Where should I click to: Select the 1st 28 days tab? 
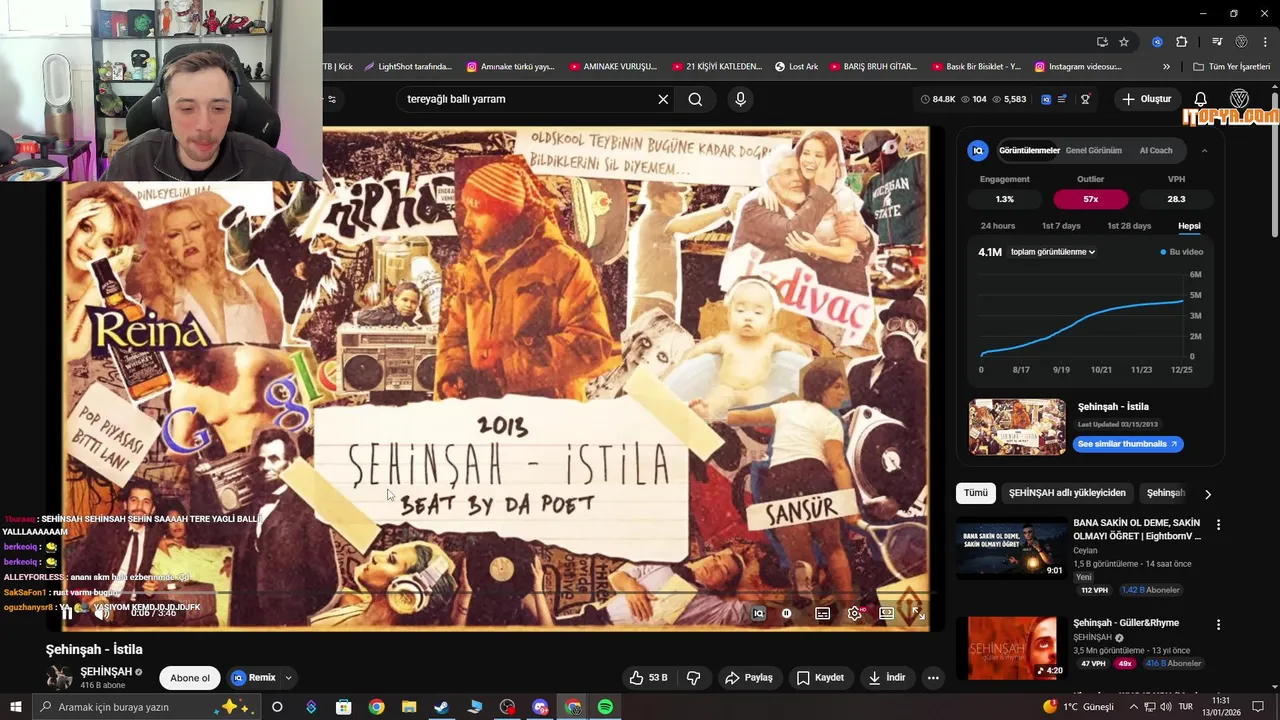pos(1129,226)
